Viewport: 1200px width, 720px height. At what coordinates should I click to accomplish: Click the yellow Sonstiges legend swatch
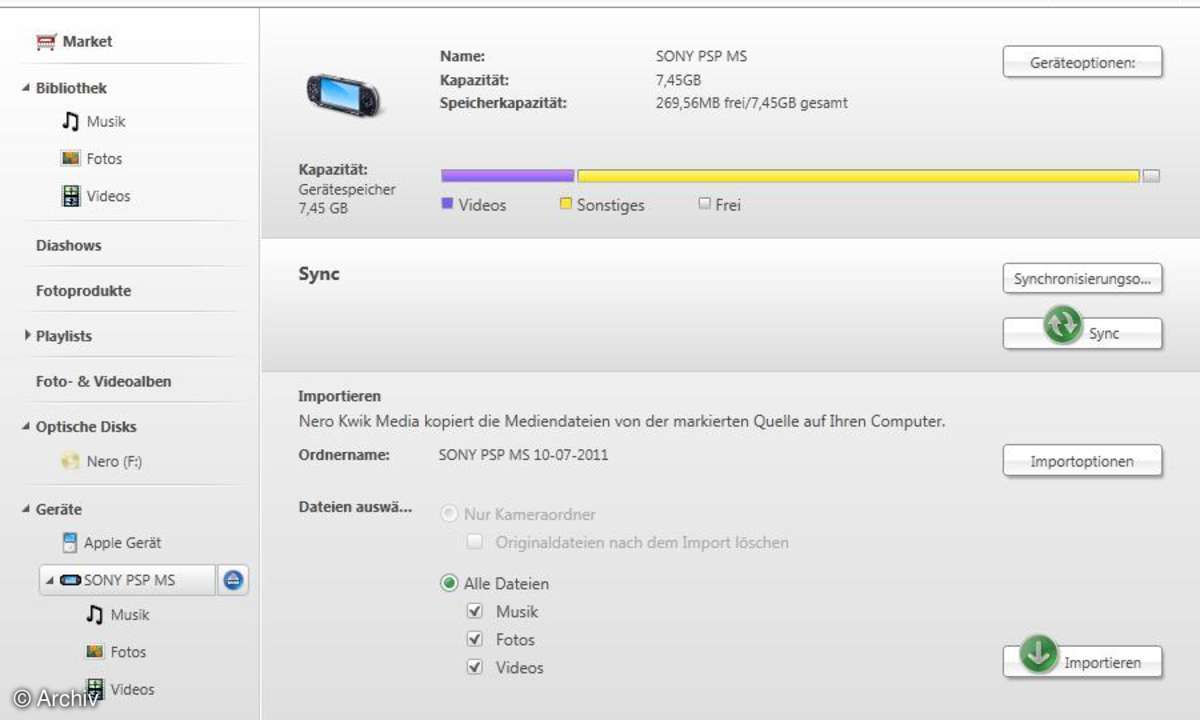[565, 204]
